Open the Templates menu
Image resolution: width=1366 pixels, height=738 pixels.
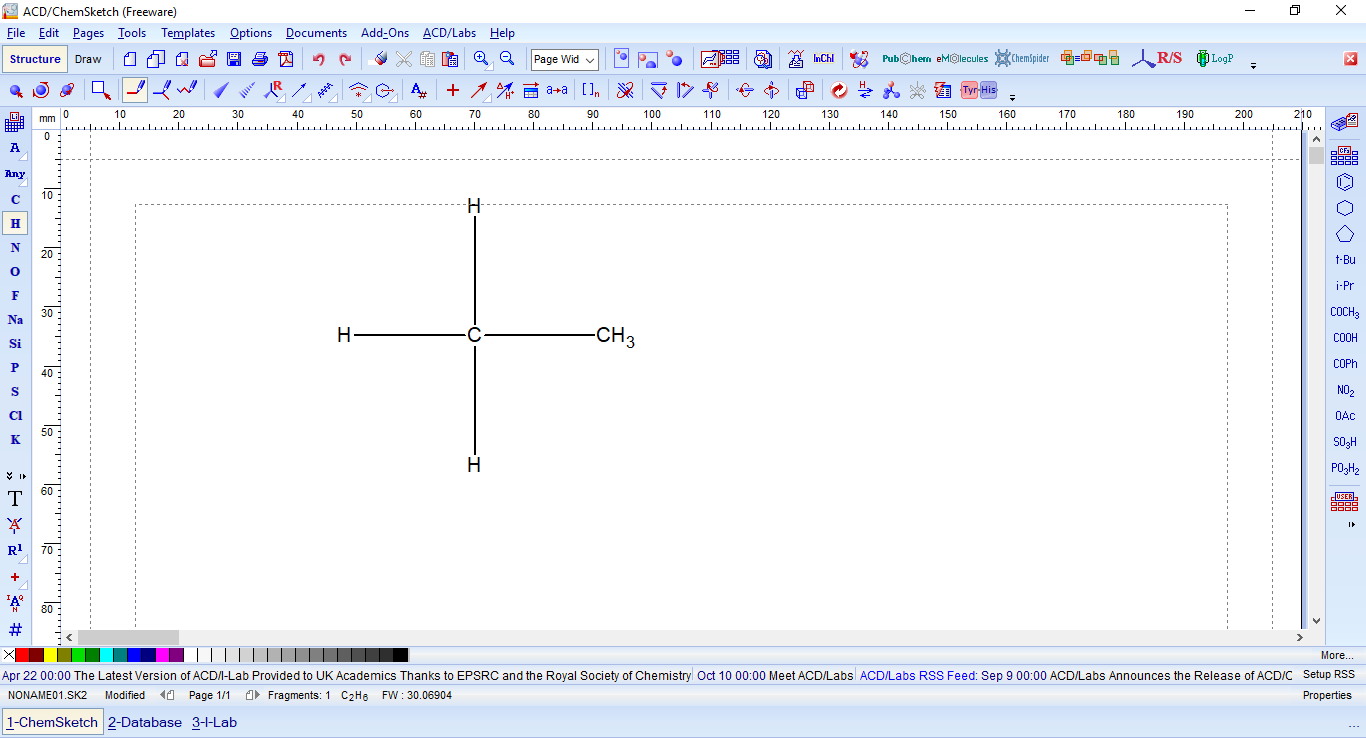click(x=188, y=33)
